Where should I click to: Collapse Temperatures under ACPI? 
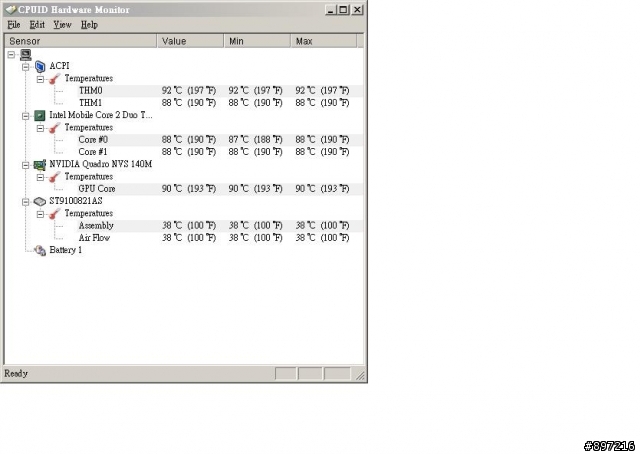[x=40, y=79]
